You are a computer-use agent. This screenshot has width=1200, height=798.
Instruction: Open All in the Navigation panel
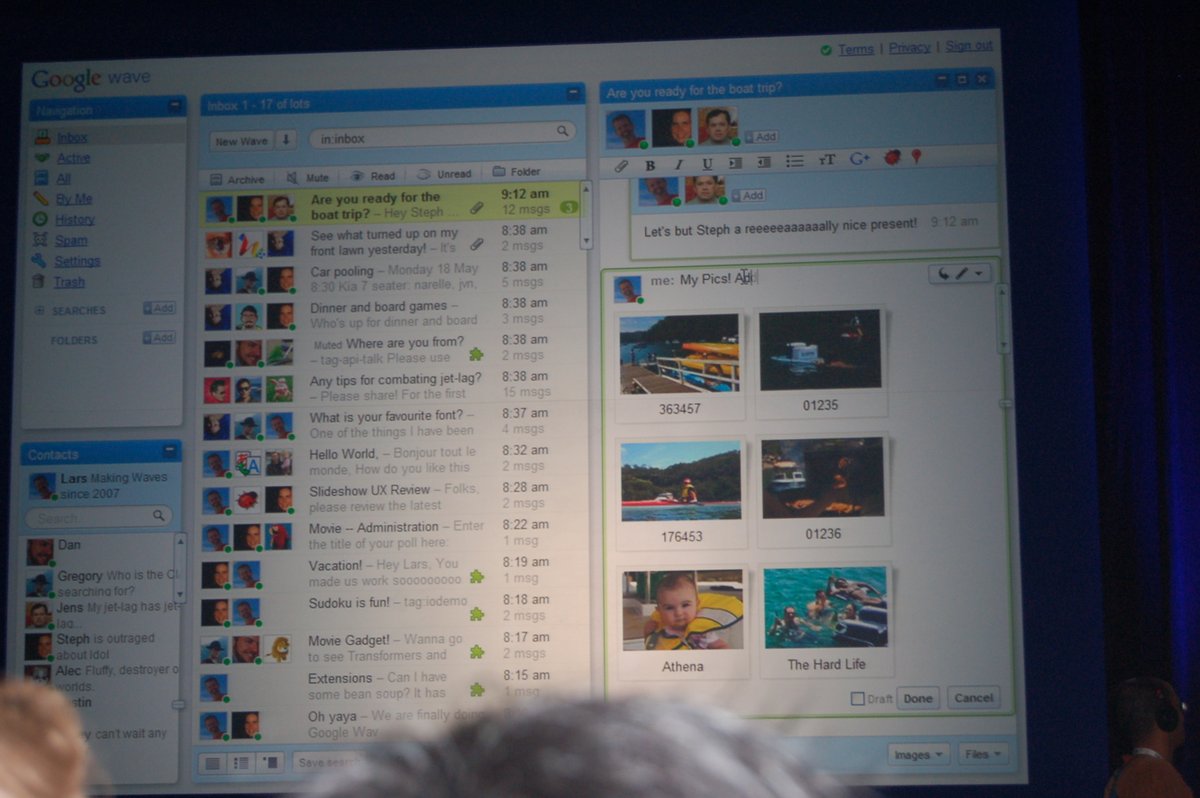click(x=63, y=178)
